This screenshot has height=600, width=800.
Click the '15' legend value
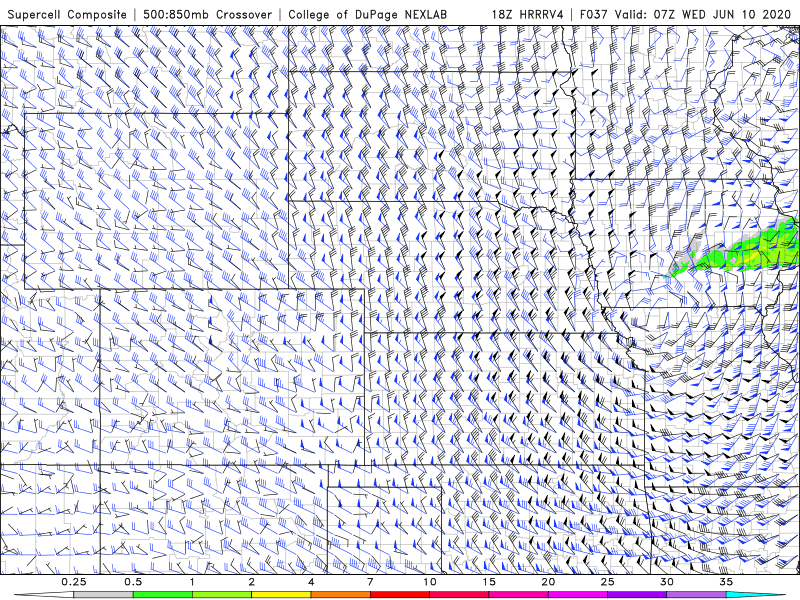click(489, 582)
